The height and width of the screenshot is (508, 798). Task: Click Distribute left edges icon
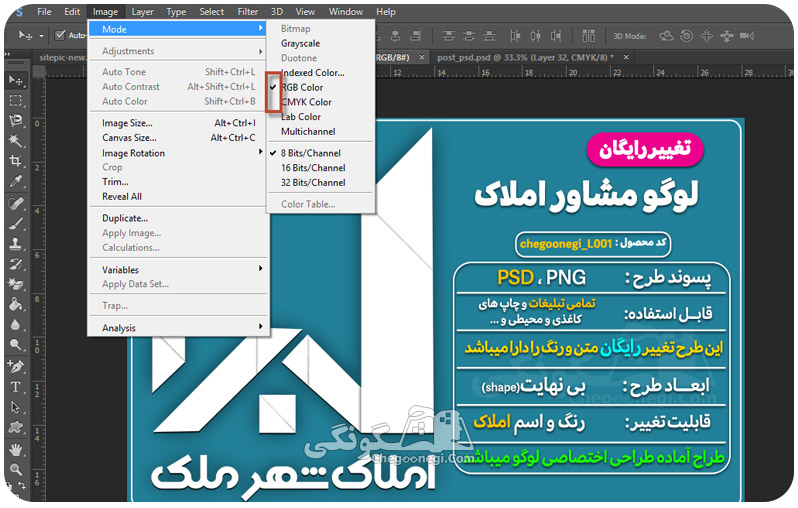[x=515, y=36]
